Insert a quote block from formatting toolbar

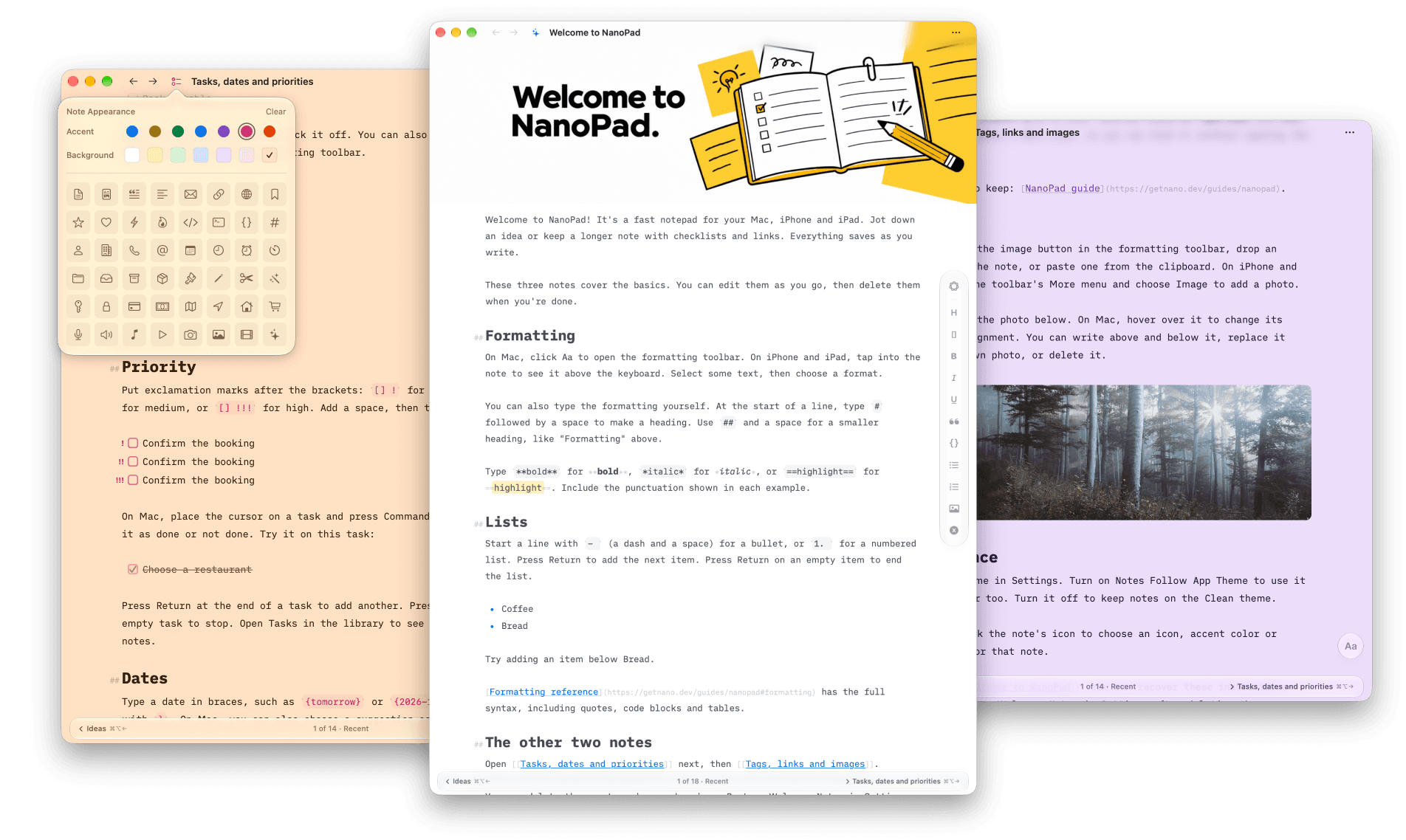pyautogui.click(x=954, y=421)
